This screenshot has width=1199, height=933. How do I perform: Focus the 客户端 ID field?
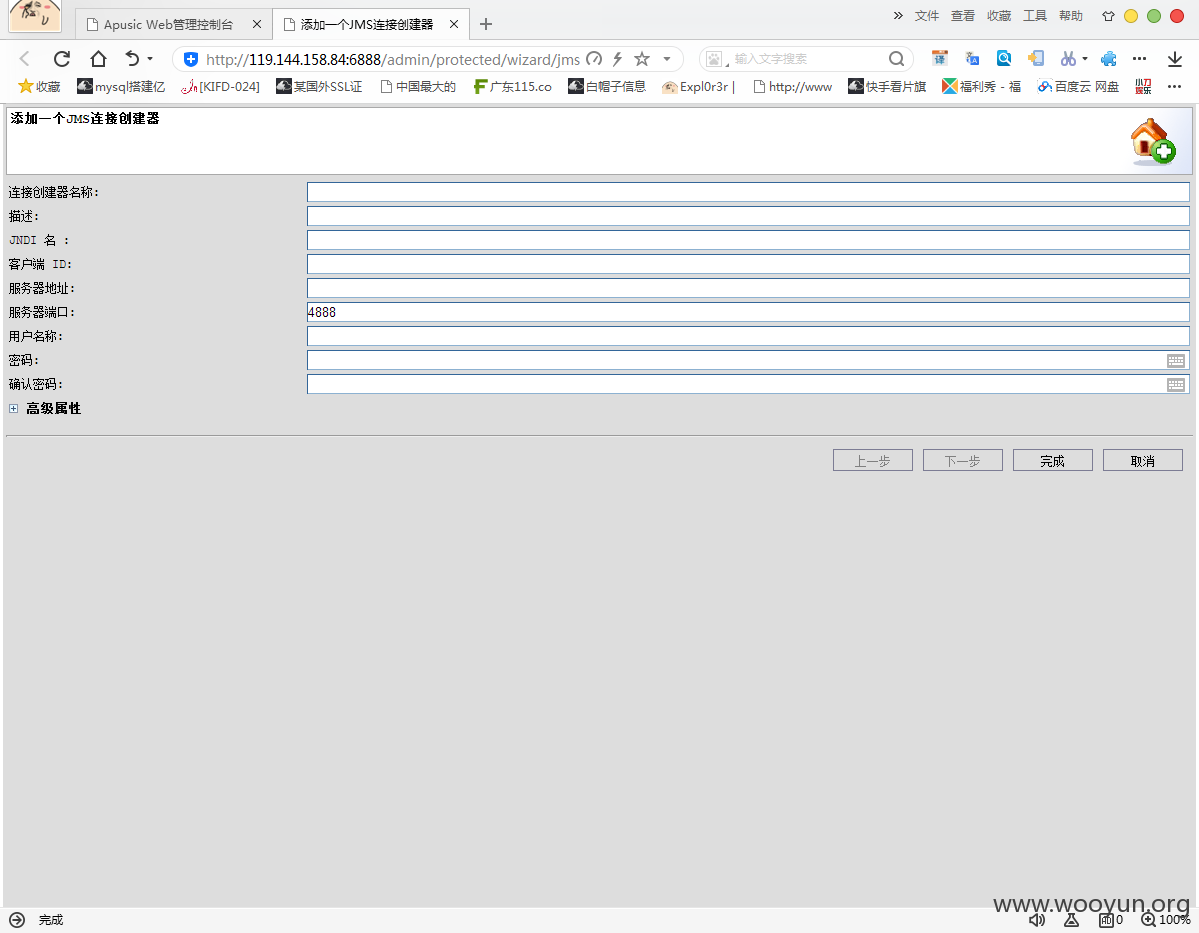[748, 264]
